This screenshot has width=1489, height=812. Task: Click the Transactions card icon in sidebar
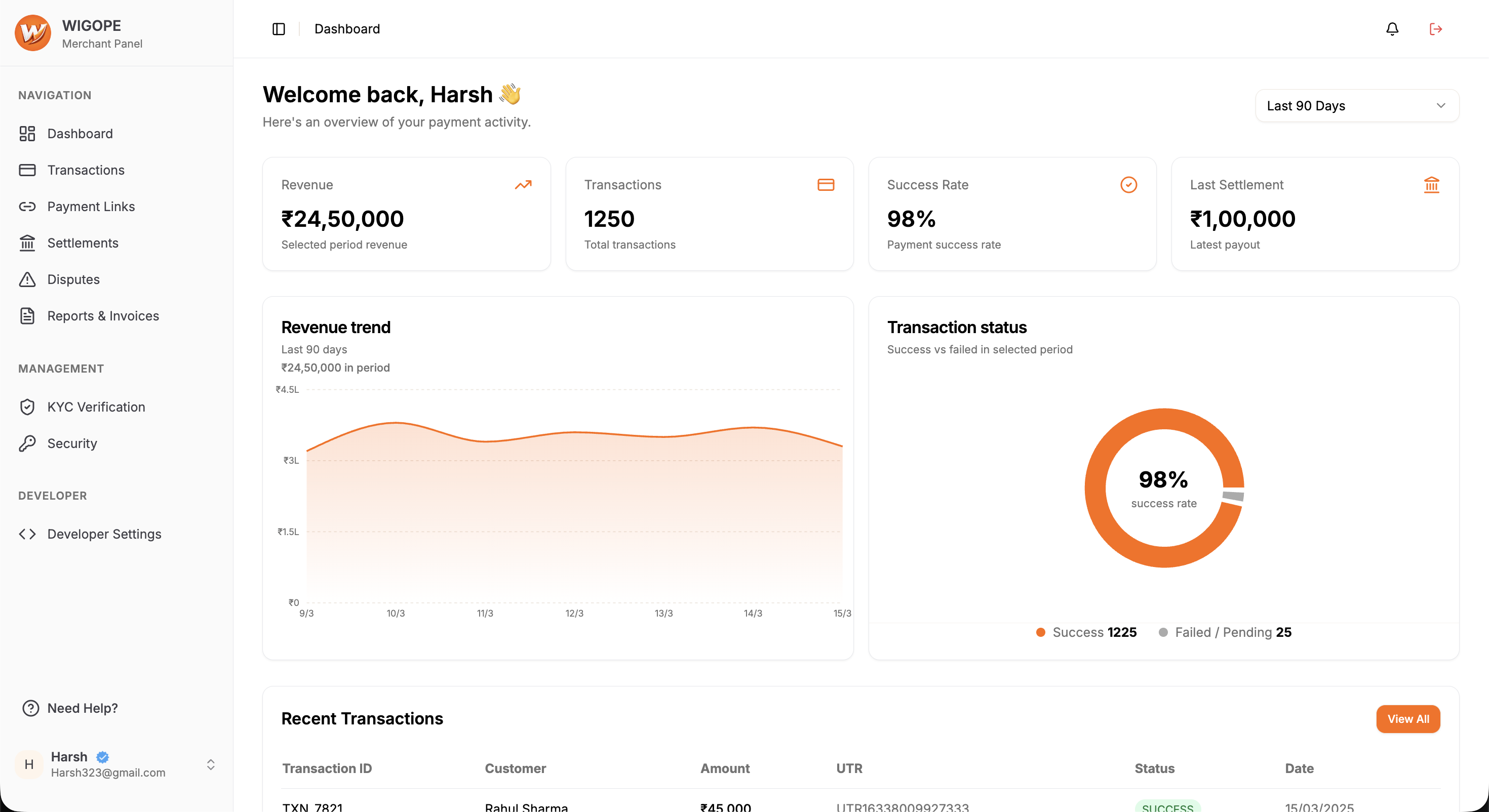coord(27,170)
